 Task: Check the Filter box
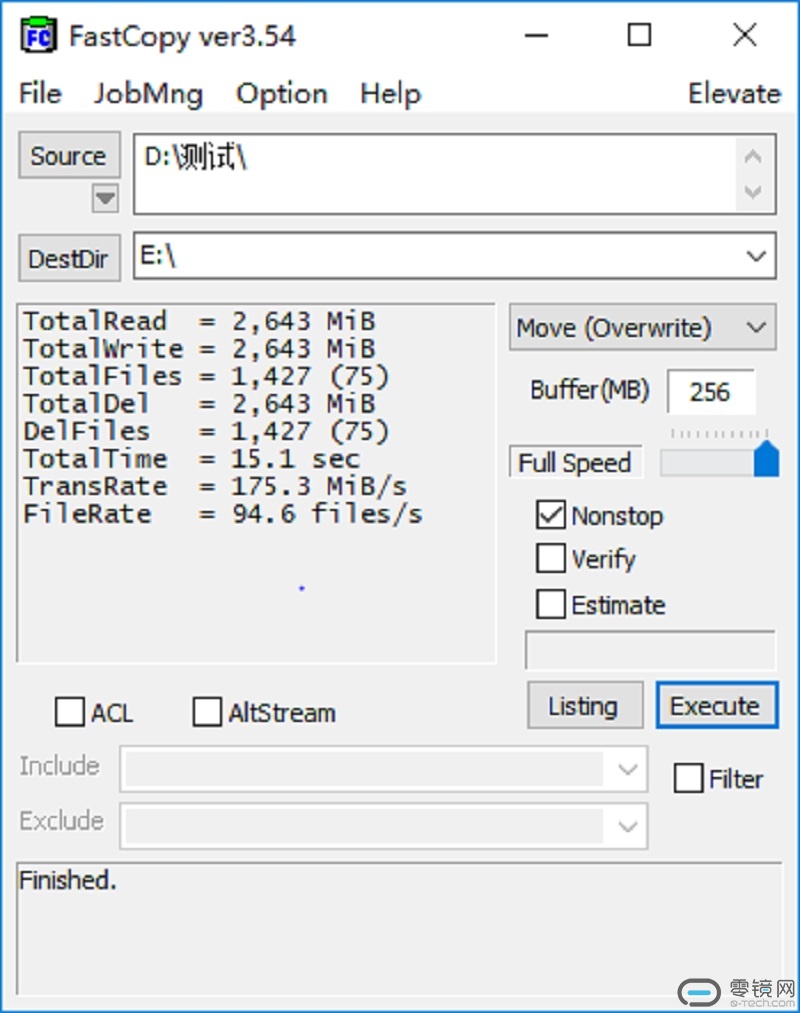coord(688,778)
